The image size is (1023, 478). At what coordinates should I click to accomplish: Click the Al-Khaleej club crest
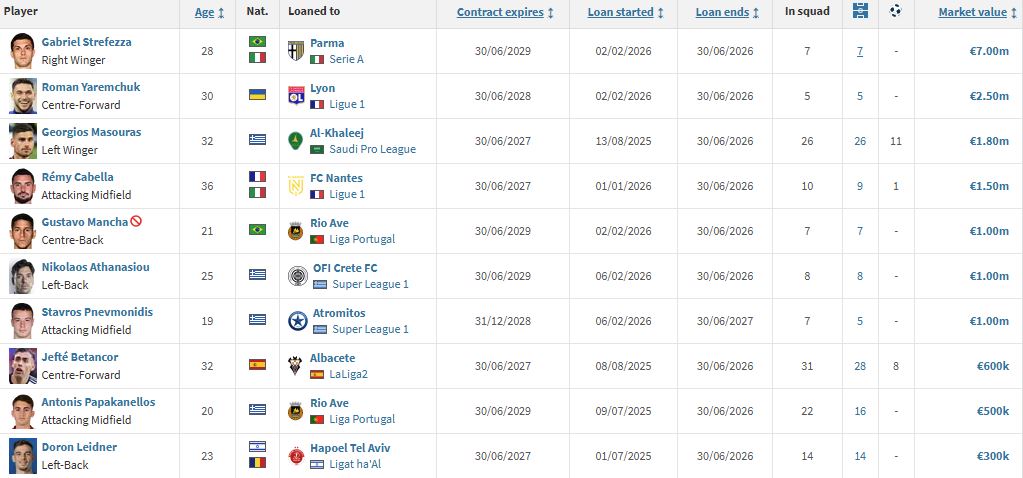pyautogui.click(x=295, y=140)
